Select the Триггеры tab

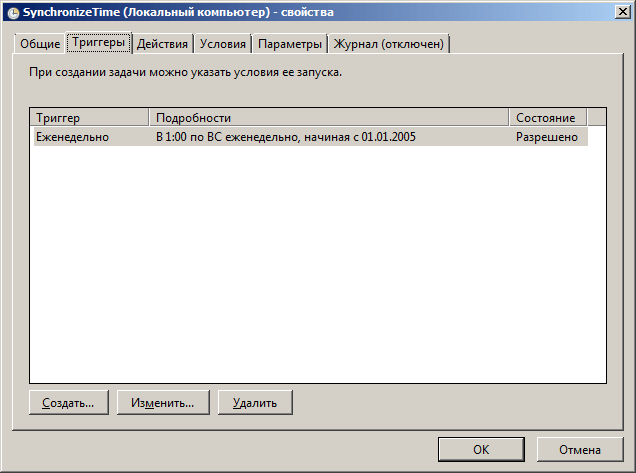[99, 43]
